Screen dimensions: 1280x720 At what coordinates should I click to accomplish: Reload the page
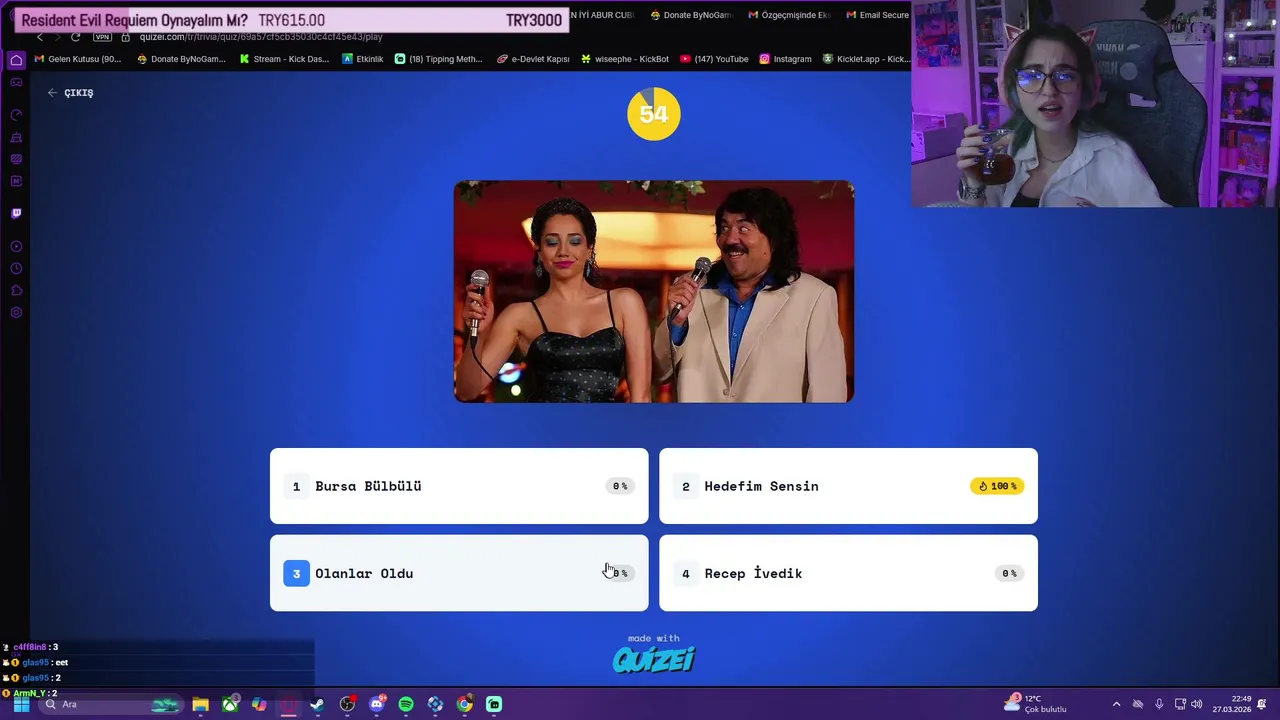(75, 37)
